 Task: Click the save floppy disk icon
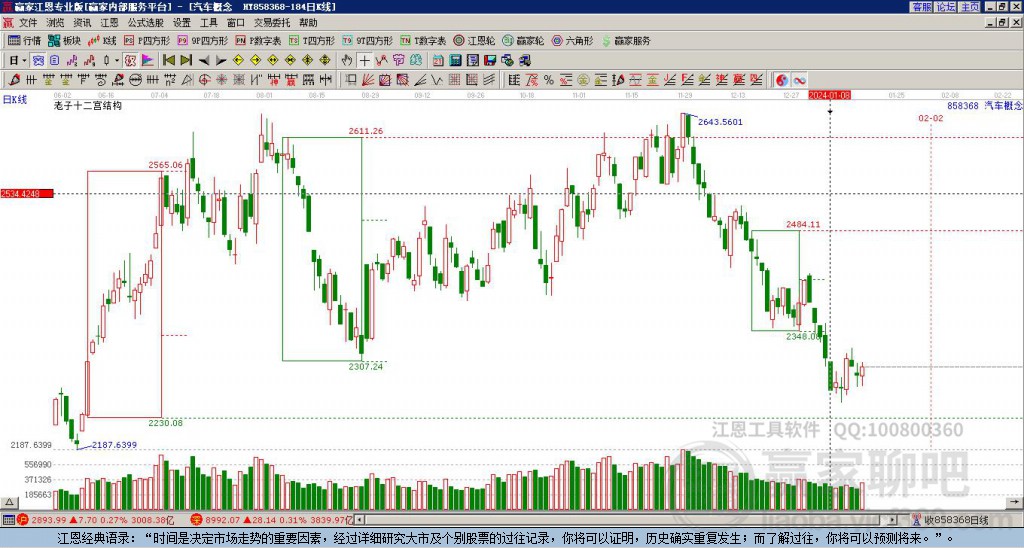[490, 61]
